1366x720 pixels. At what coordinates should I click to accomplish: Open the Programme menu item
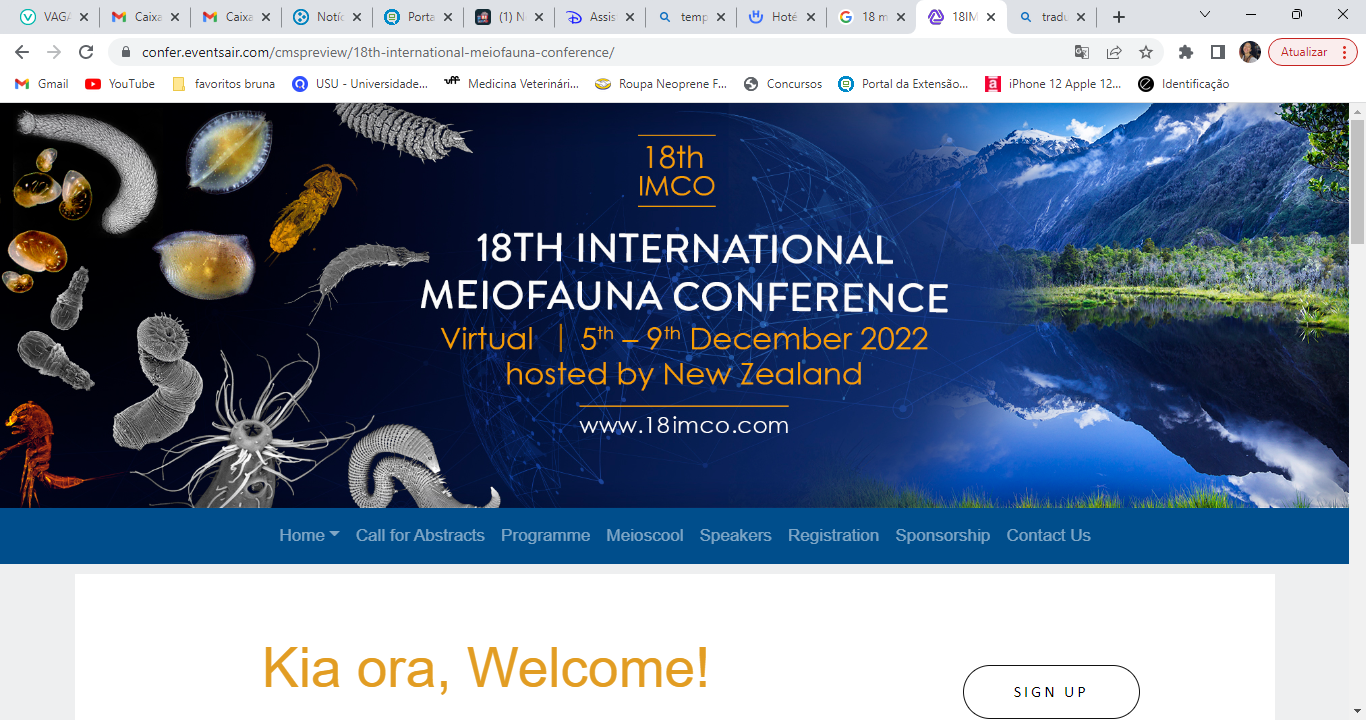coord(545,535)
